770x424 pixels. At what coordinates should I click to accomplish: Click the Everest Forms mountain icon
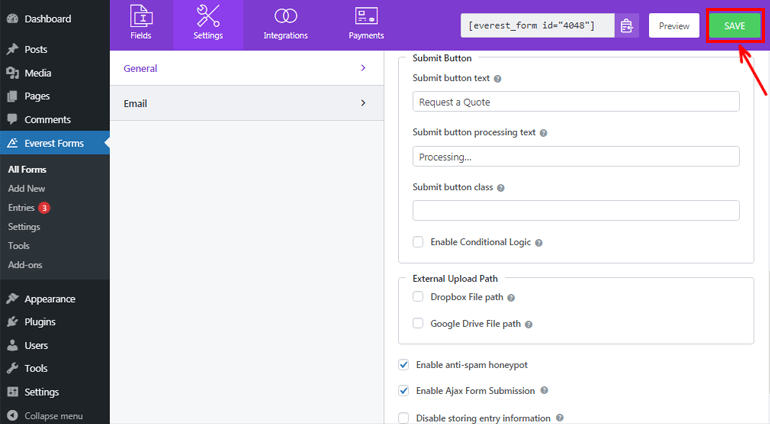click(x=12, y=143)
